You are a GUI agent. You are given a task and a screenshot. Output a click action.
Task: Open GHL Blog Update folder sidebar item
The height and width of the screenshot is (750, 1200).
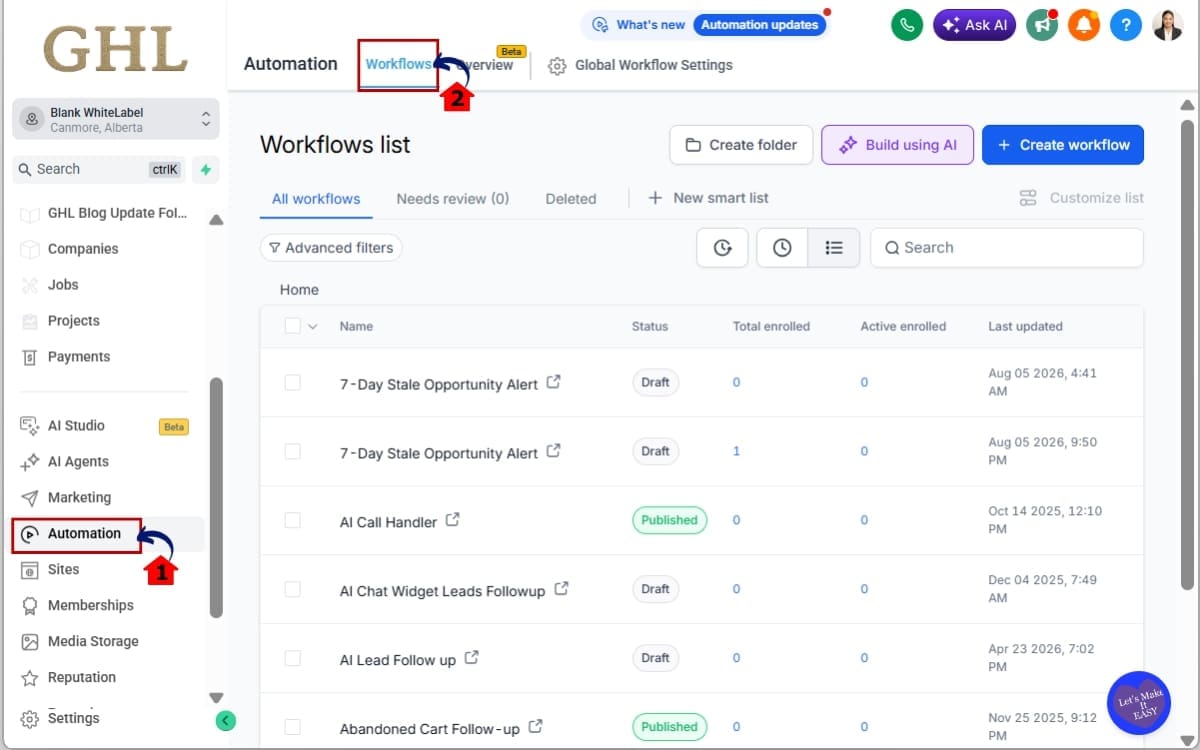click(x=103, y=214)
